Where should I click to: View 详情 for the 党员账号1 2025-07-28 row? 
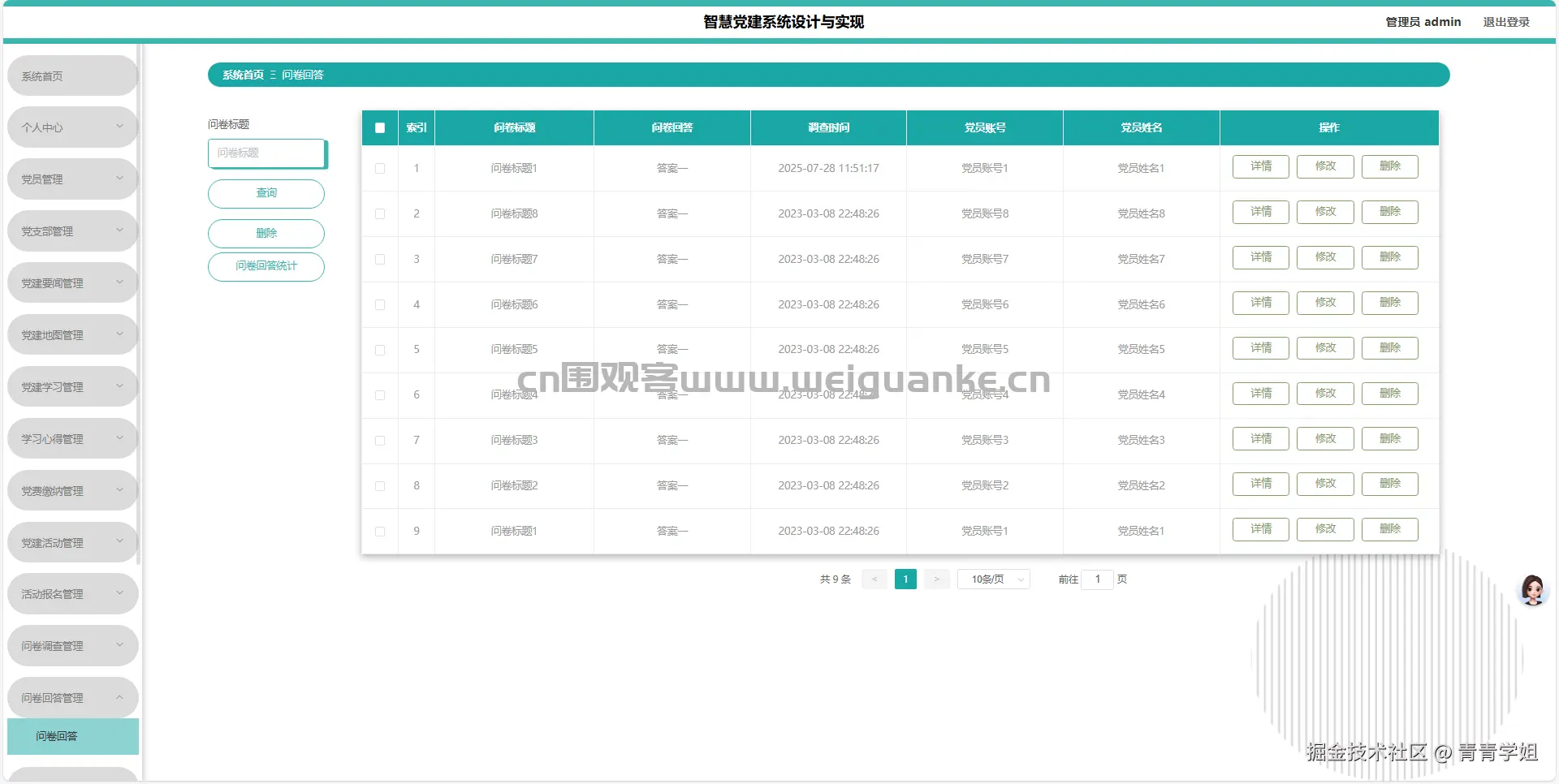pos(1261,166)
